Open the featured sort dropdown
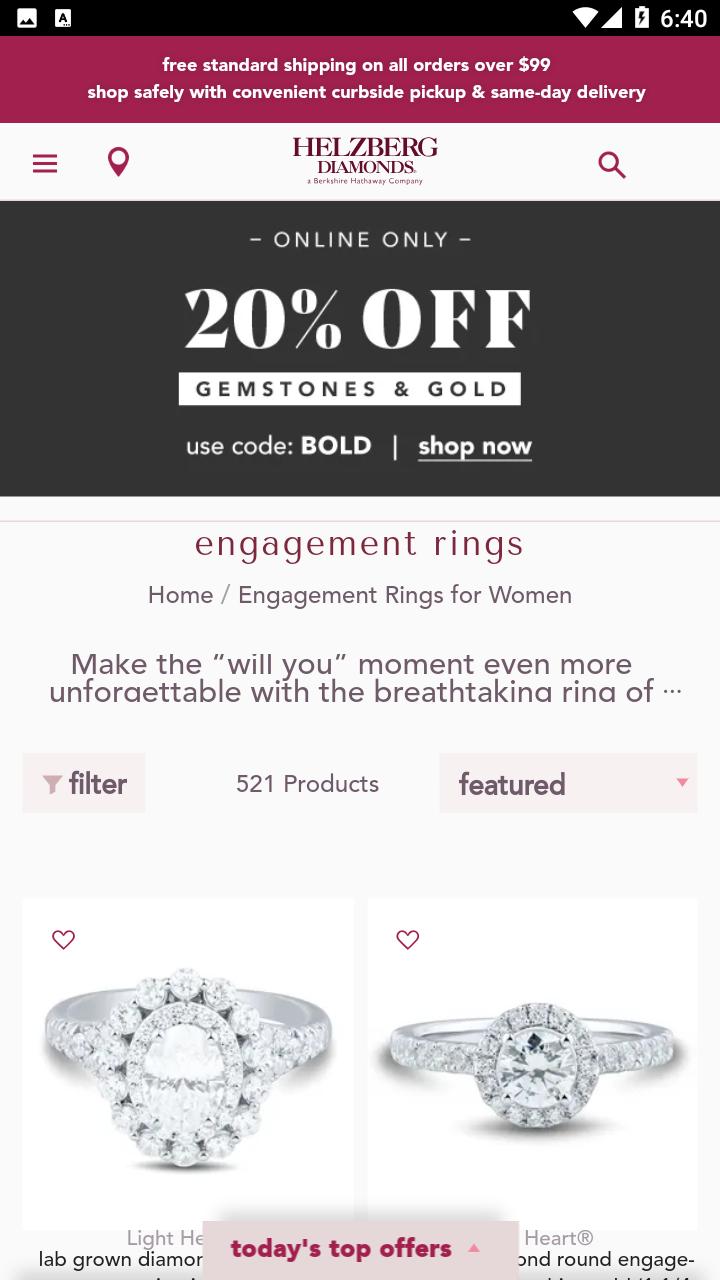The width and height of the screenshot is (720, 1280). click(568, 783)
